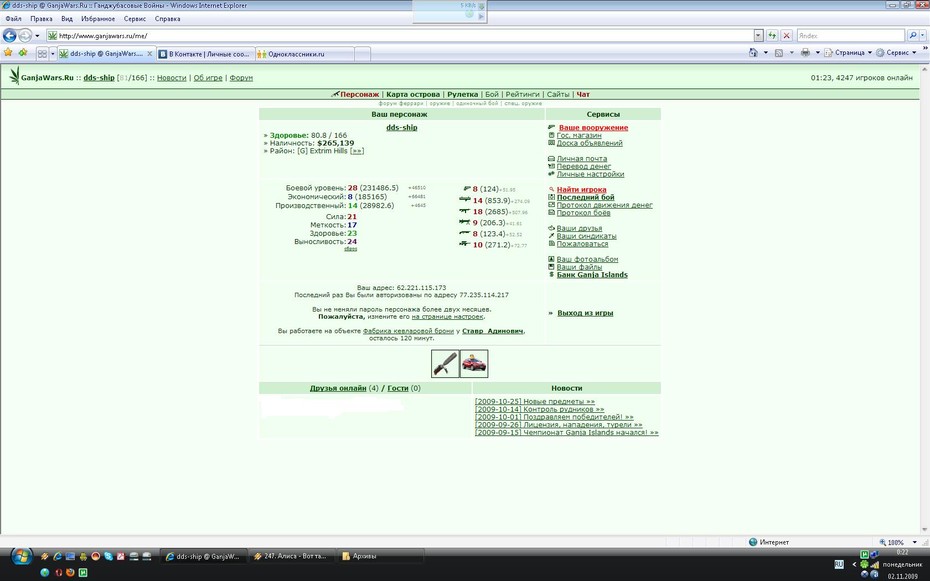930x581 pixels.
Task: Expand the Print options dropdown arrow
Action: 817,53
